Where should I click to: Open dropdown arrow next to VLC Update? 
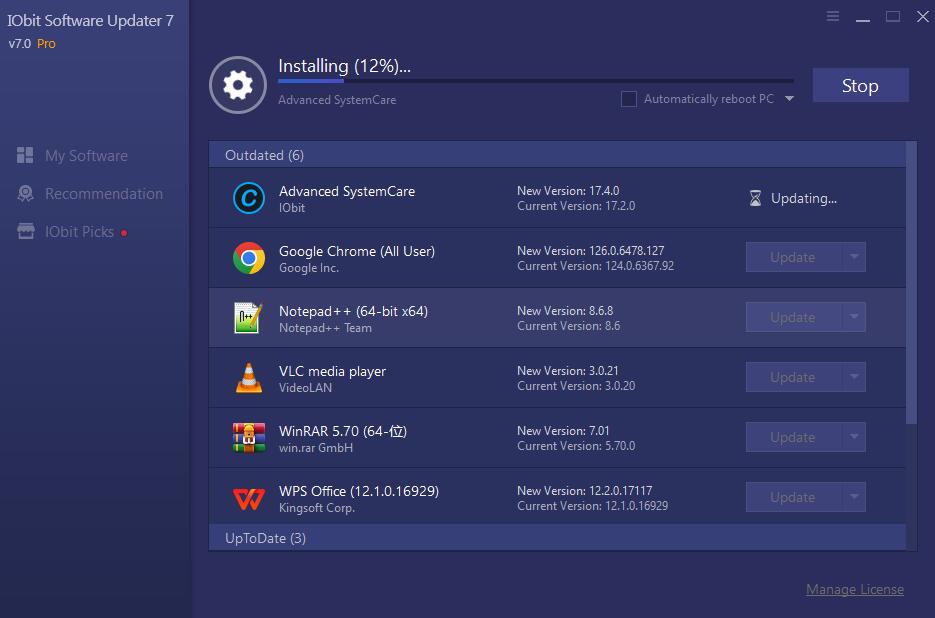pyautogui.click(x=854, y=377)
